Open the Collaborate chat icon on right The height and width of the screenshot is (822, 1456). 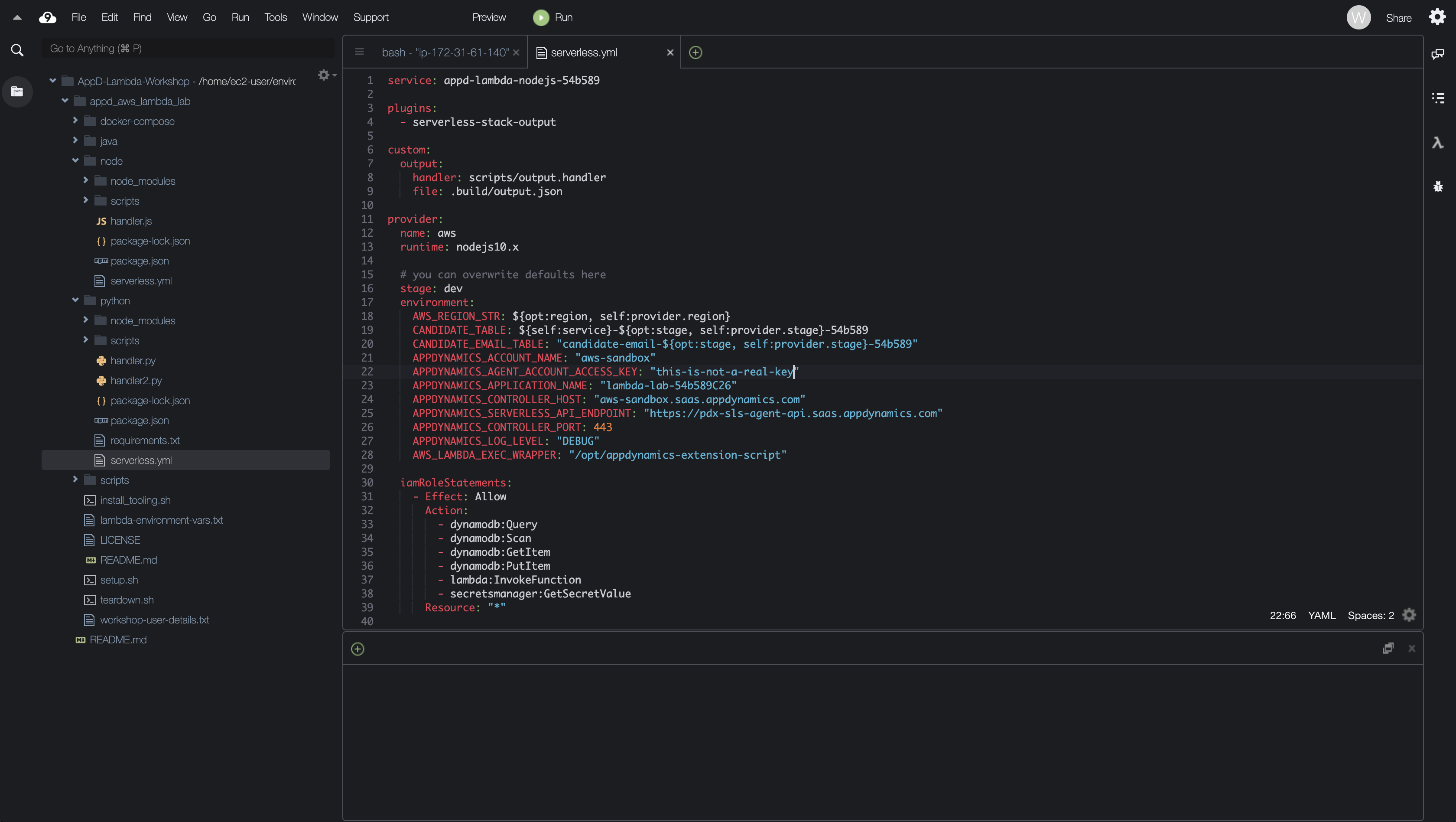[x=1438, y=54]
